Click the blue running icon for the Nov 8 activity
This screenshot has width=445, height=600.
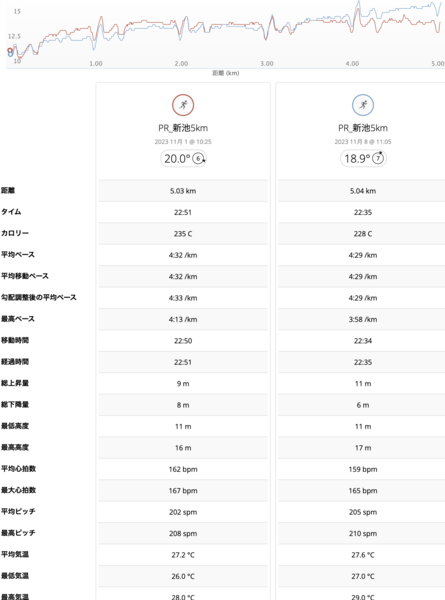pos(363,105)
